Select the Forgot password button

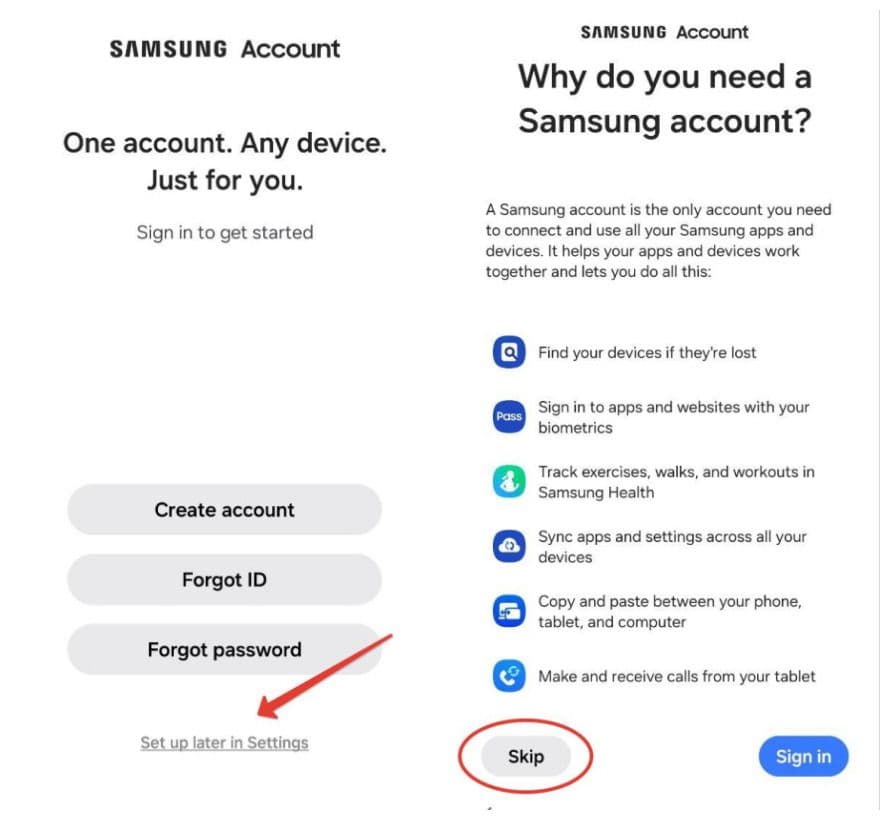[224, 649]
